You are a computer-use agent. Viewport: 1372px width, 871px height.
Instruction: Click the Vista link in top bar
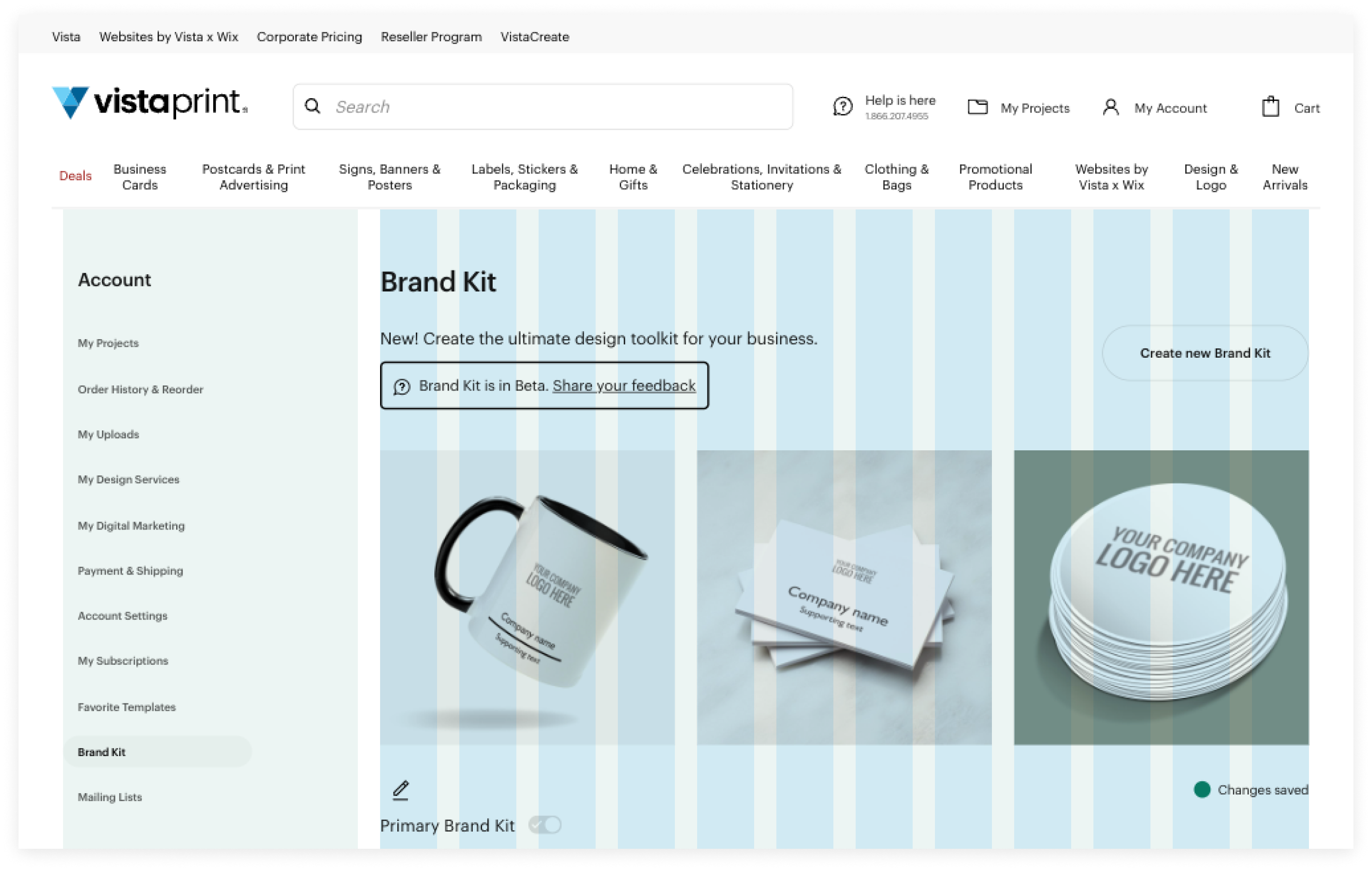[x=66, y=37]
